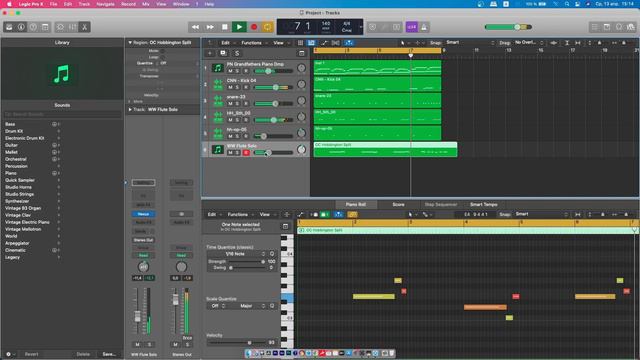Open Time Quantize 1/16 Note dropdown
This screenshot has height=360, width=640.
point(237,254)
